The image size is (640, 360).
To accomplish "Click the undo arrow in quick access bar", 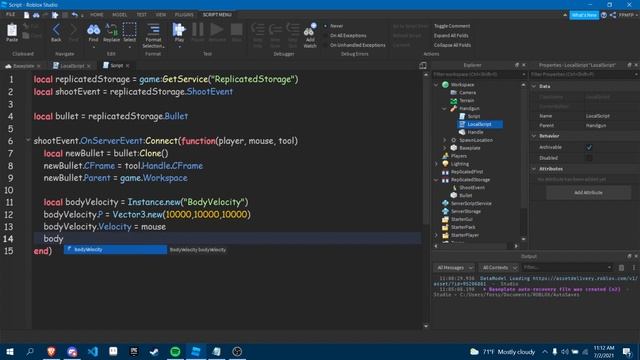I will 75,15.
